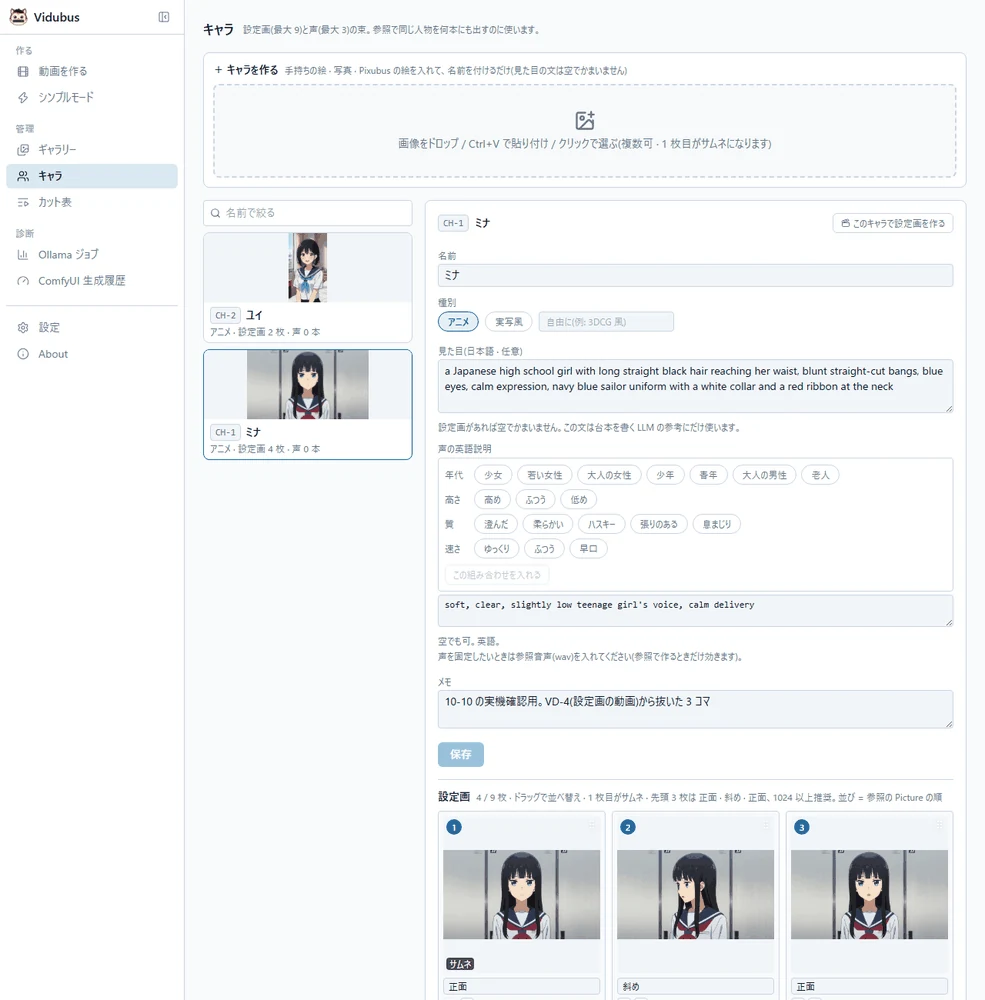Image resolution: width=985 pixels, height=1000 pixels.
Task: Open カット表 page
Action: click(92, 202)
